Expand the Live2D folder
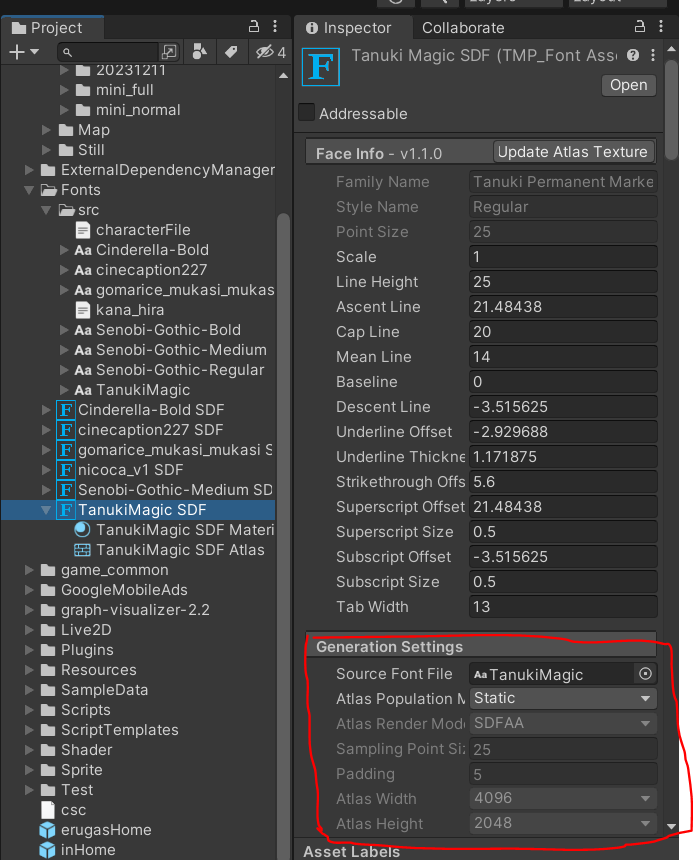This screenshot has width=693, height=860. point(29,630)
